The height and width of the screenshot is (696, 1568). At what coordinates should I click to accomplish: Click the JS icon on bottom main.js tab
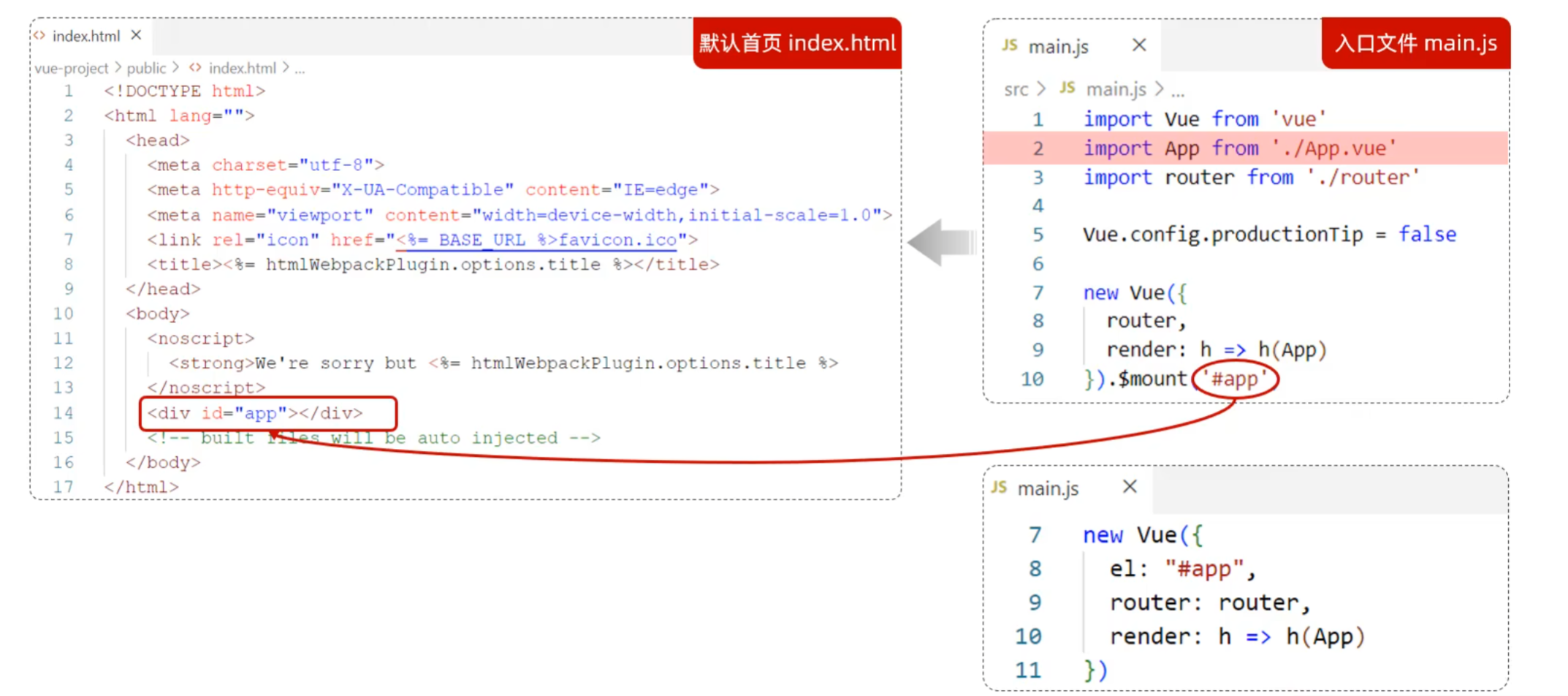(1000, 487)
